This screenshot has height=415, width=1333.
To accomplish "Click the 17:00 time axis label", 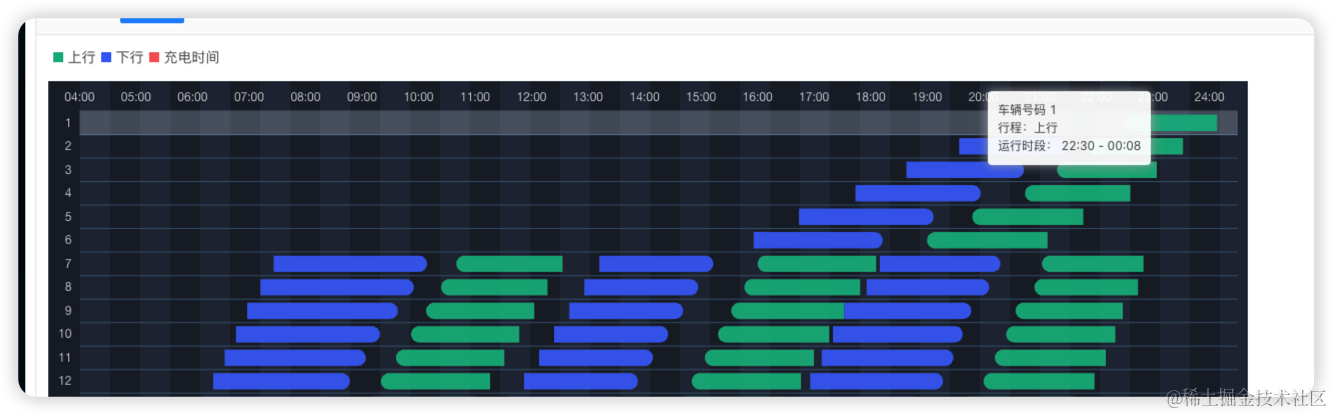I will point(814,97).
